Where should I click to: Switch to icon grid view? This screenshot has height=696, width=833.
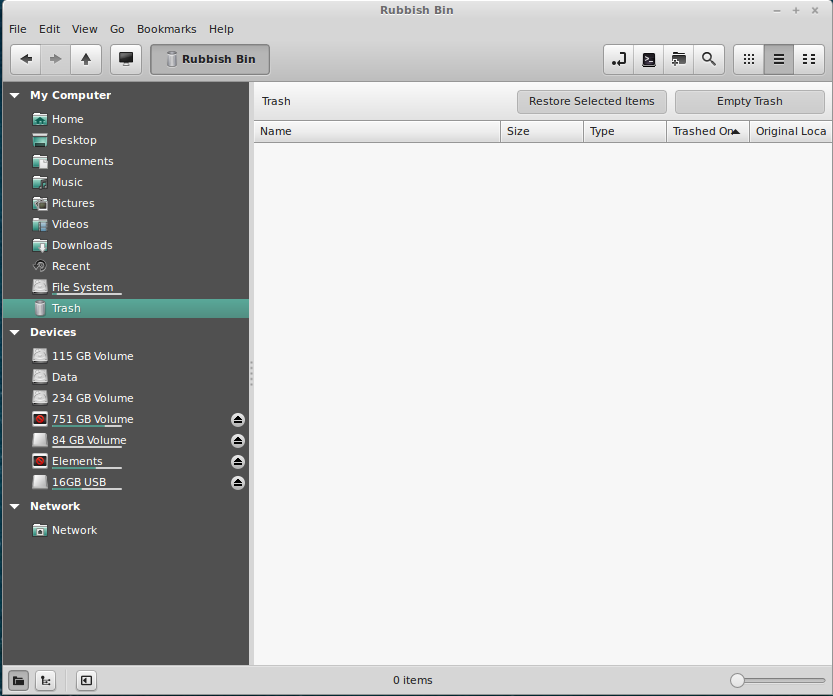[748, 59]
